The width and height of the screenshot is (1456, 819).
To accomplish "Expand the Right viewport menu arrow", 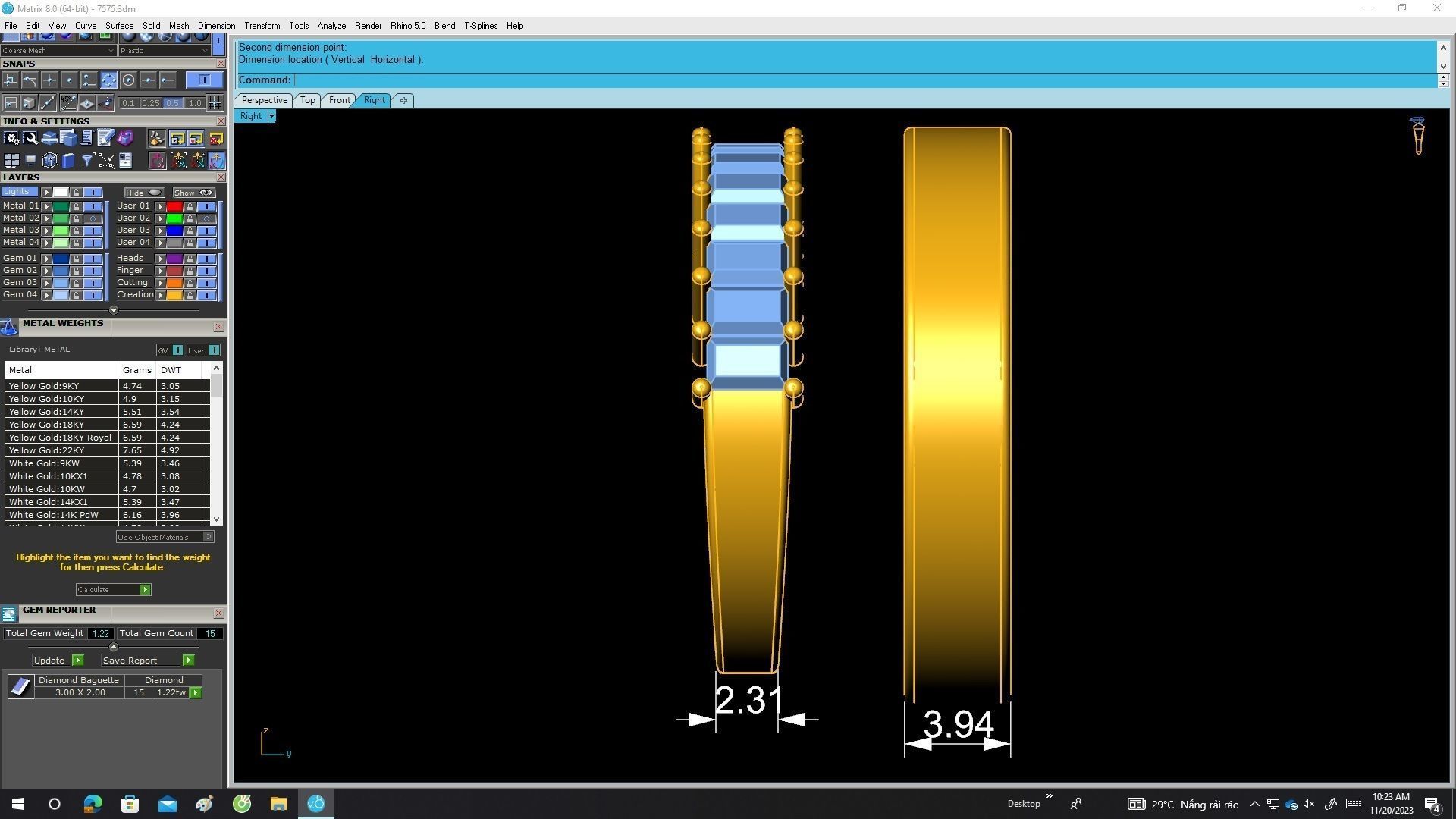I will pyautogui.click(x=271, y=116).
